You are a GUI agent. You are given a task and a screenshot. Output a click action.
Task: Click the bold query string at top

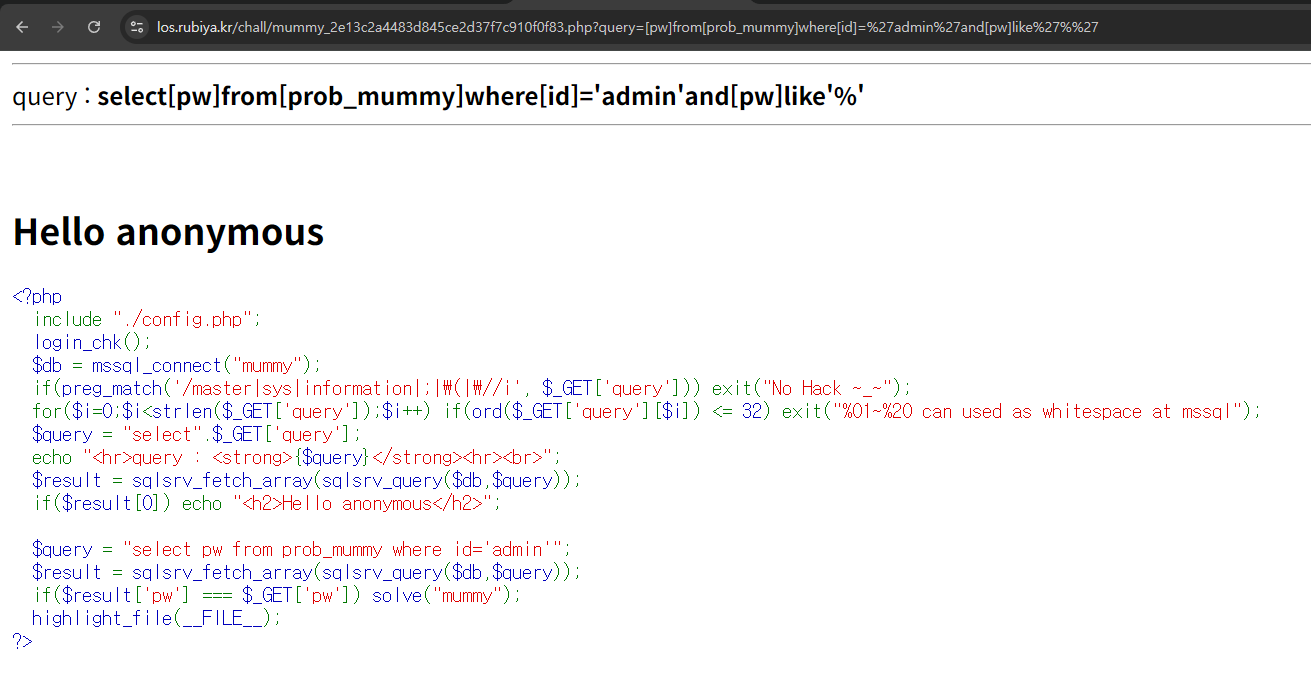point(480,96)
